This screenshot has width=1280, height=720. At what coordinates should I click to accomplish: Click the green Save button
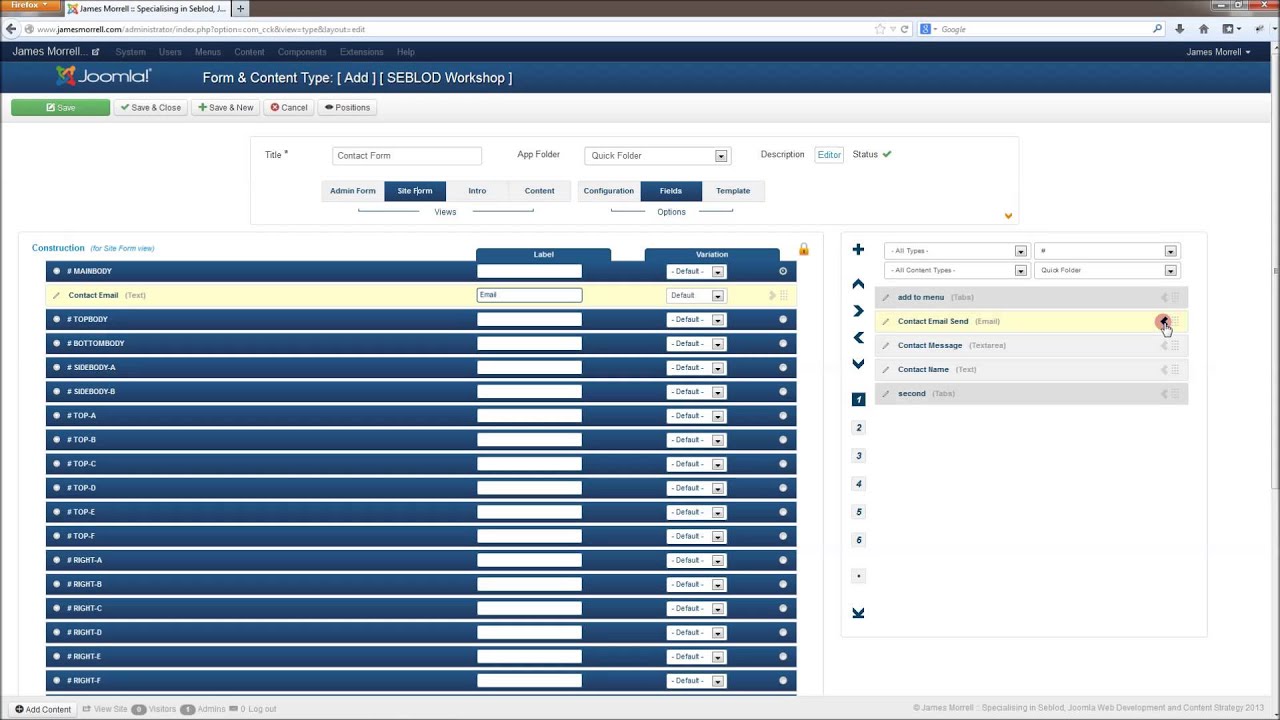(x=60, y=107)
